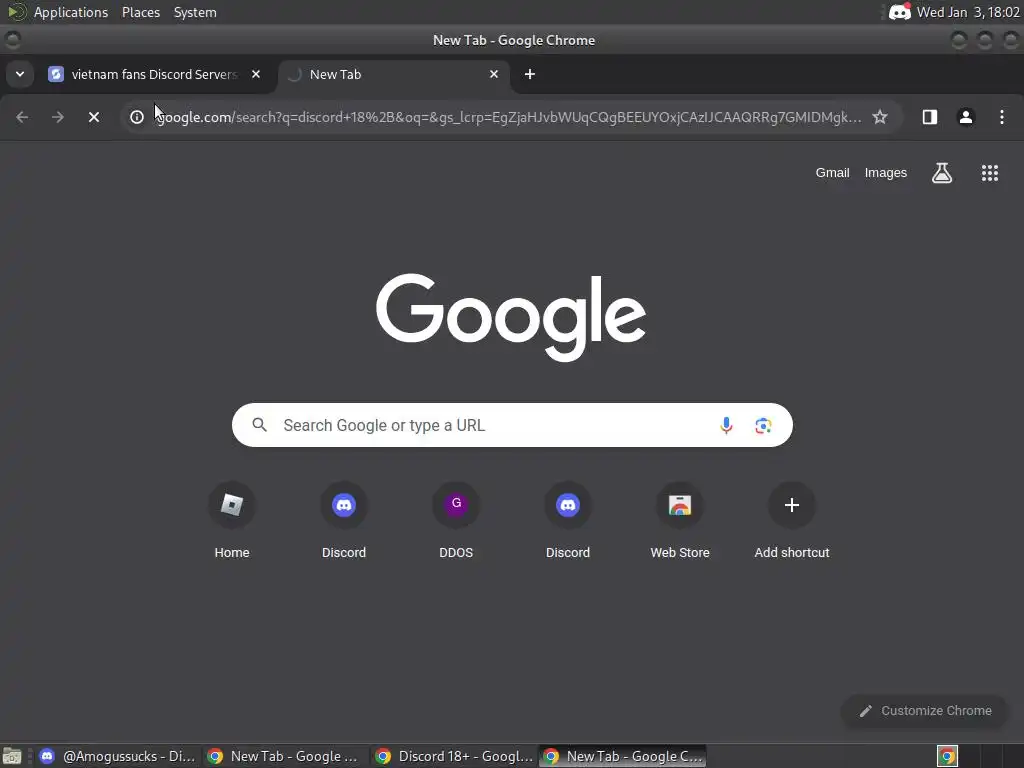
Task: Open the Chrome three-dot menu
Action: (x=1002, y=117)
